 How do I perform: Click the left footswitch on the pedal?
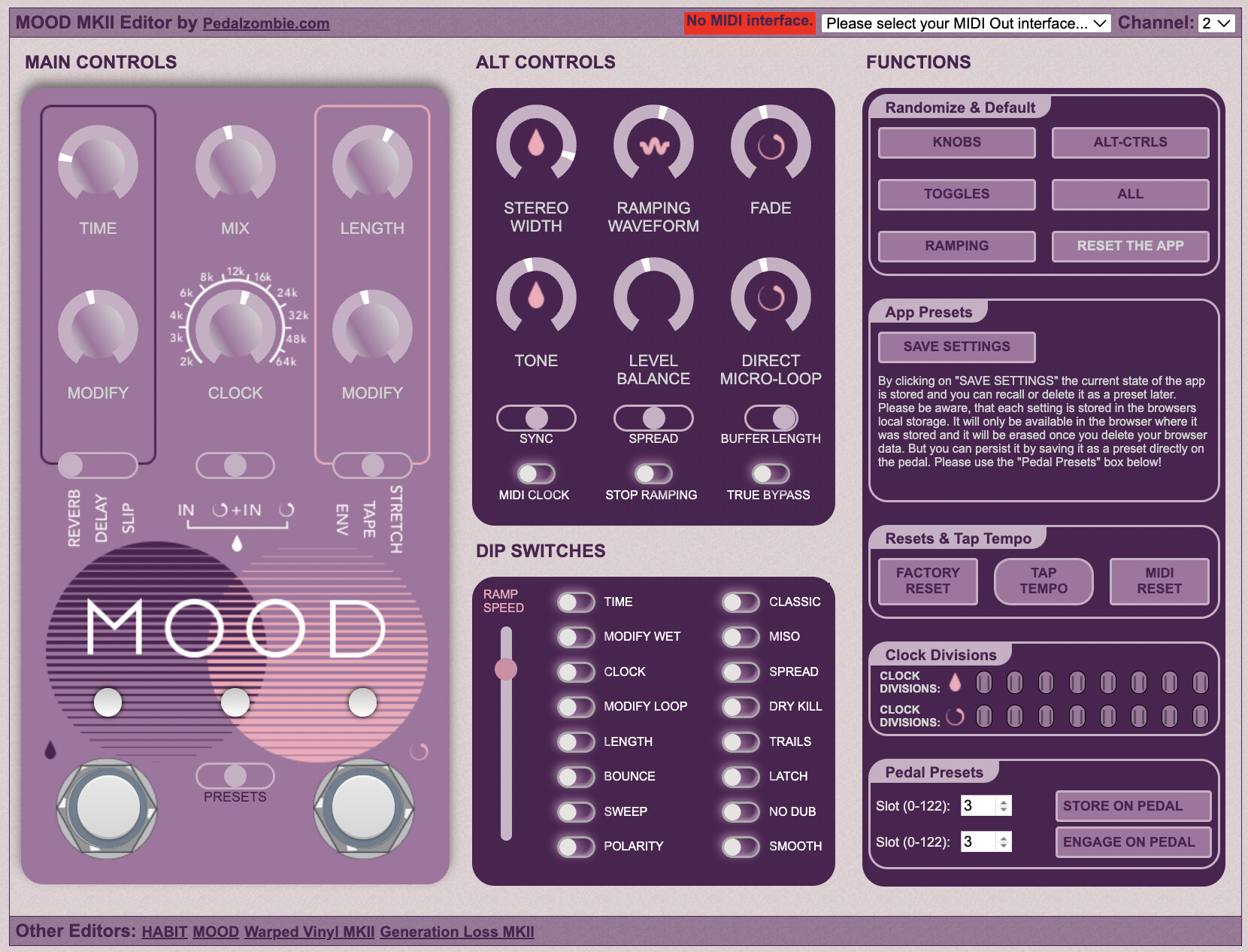[x=108, y=808]
